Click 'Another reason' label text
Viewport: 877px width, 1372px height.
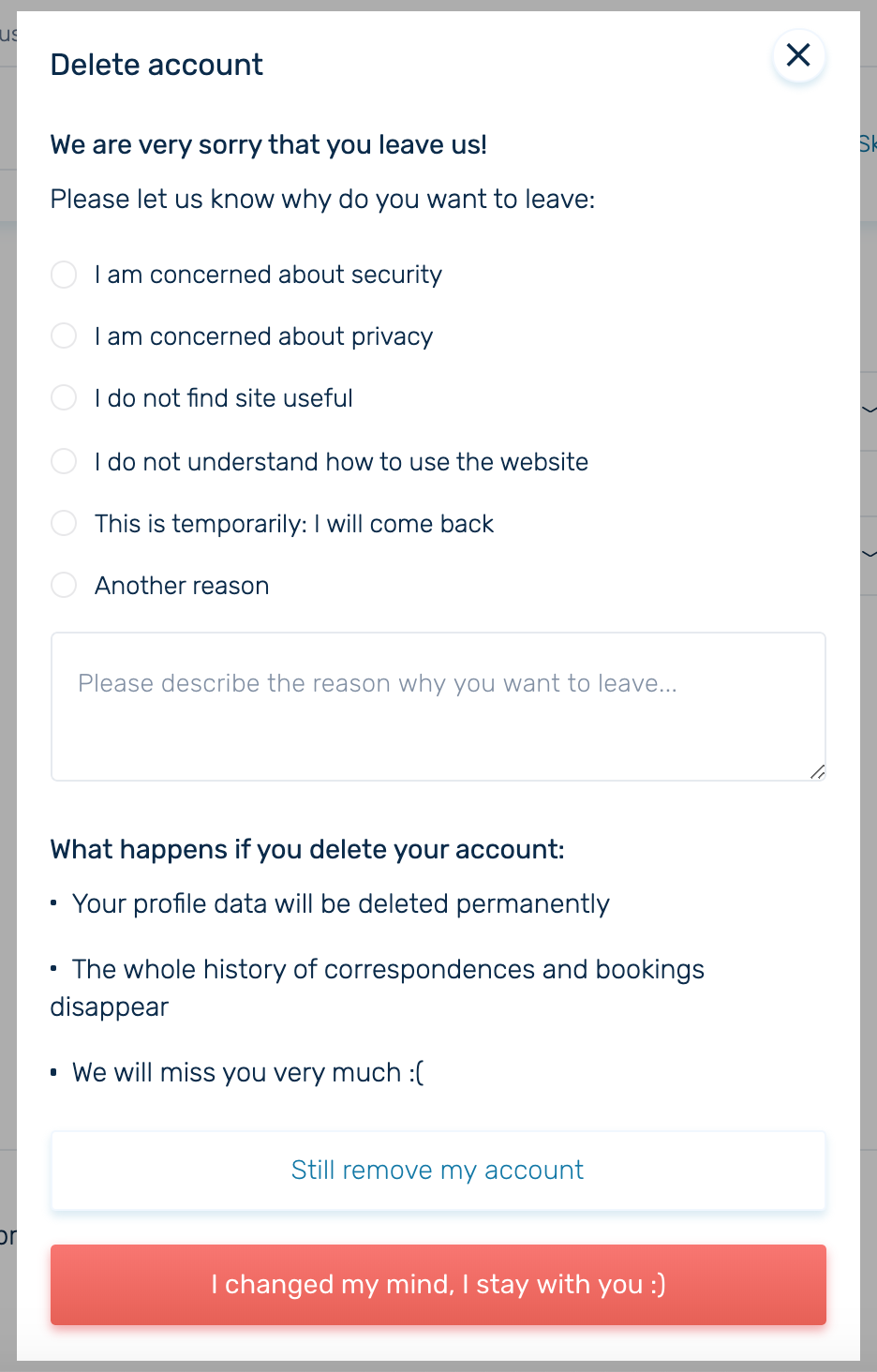(x=182, y=586)
